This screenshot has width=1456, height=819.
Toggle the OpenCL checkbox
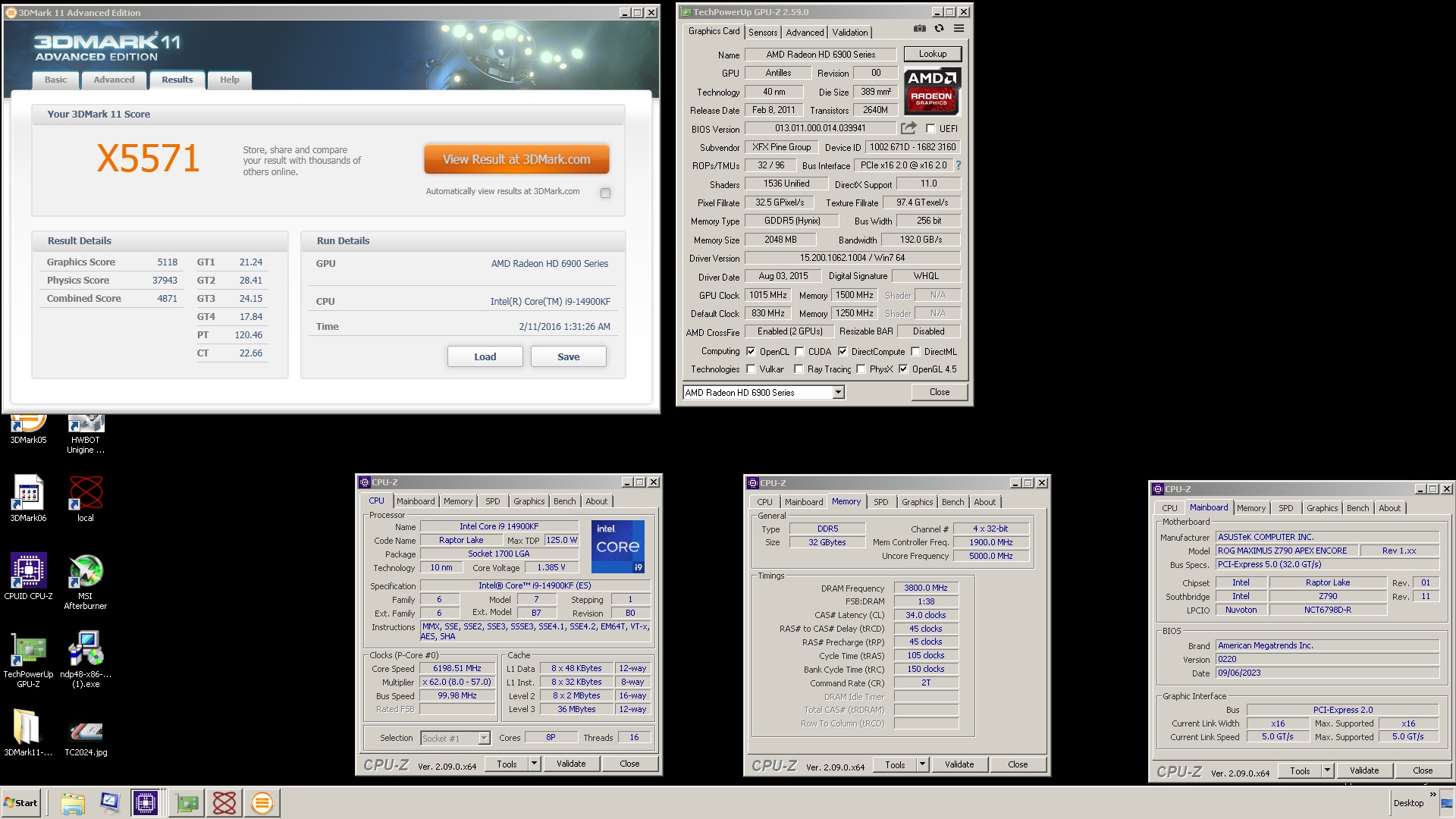pyautogui.click(x=751, y=352)
